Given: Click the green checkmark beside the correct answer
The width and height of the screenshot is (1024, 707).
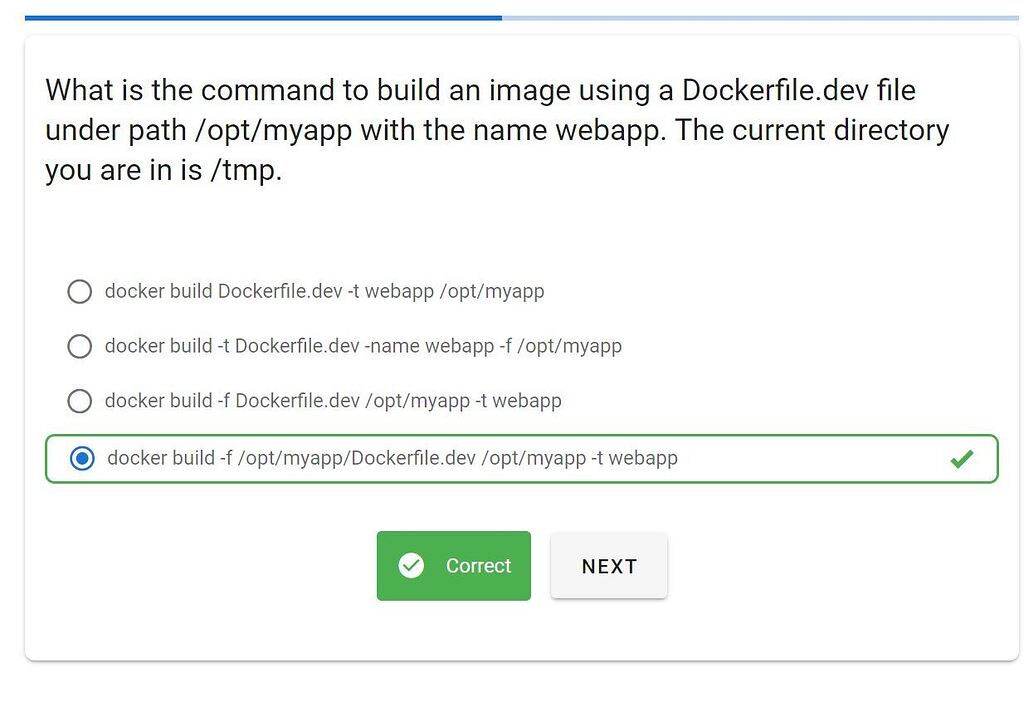Looking at the screenshot, I should (x=961, y=459).
